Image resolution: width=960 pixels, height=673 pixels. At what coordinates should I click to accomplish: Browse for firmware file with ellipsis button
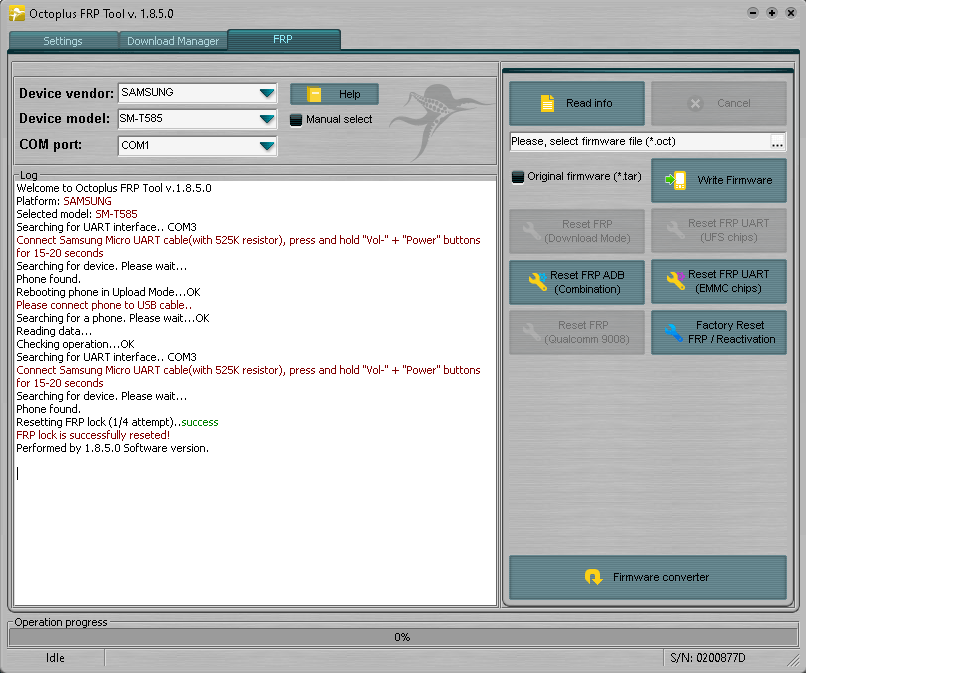click(x=777, y=143)
